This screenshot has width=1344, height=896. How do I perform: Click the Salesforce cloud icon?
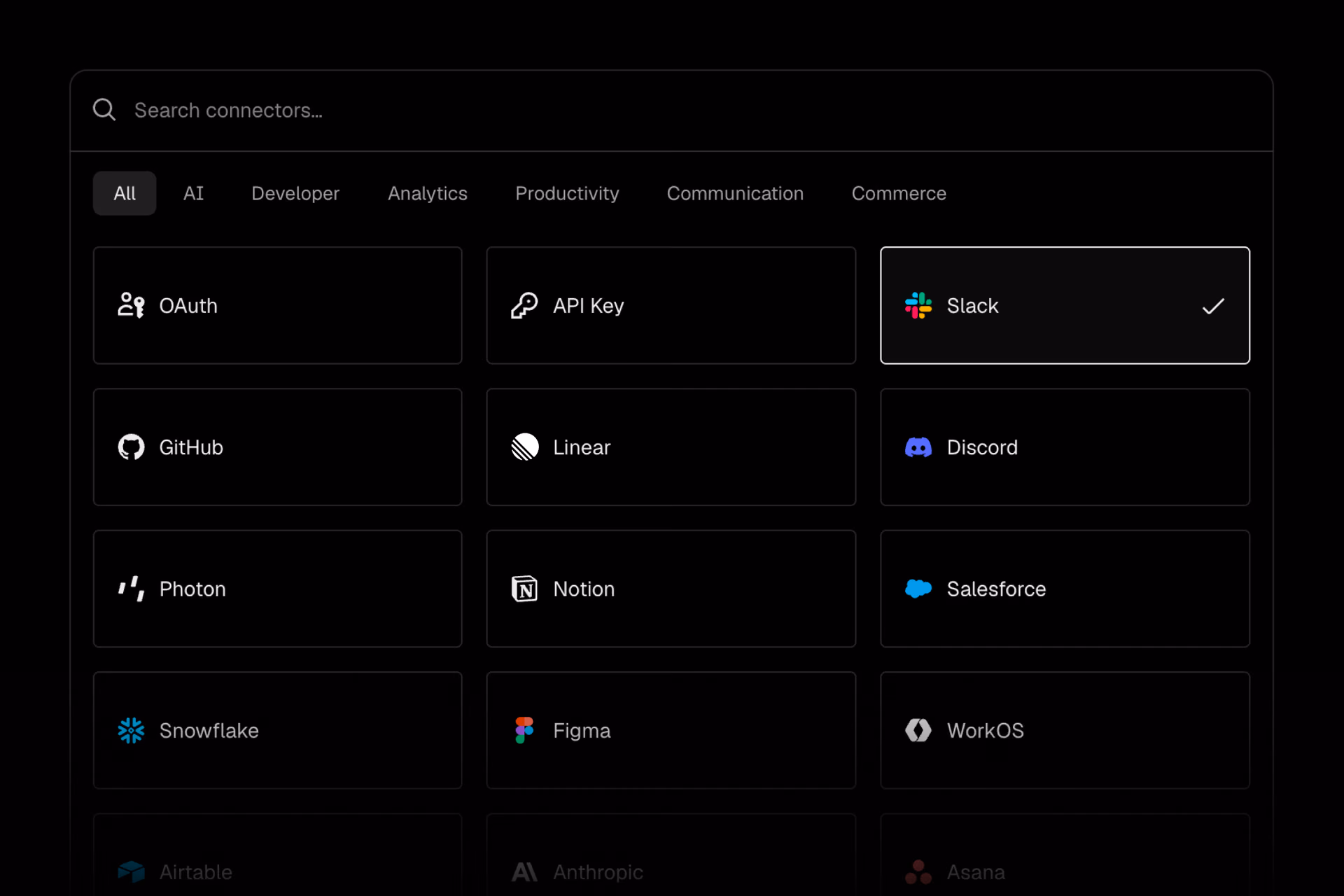pos(918,589)
